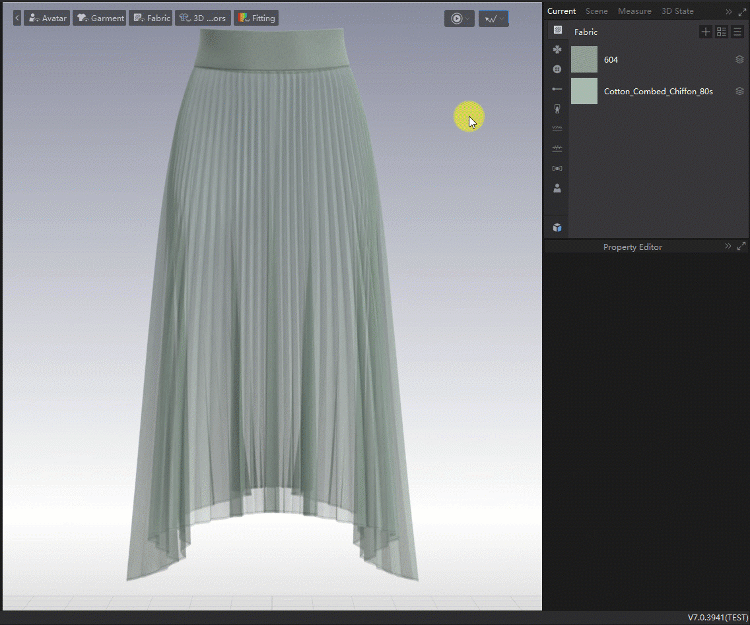Select the Cotton_Combed_Chiffon_80s fabric swatch
Screen dimensions: 750x625
tap(584, 91)
